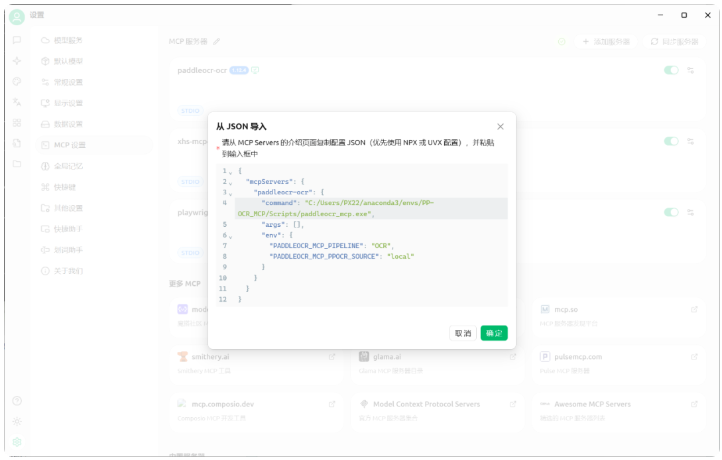Switch theme with the sun icon
This screenshot has width=722, height=460.
[x=17, y=421]
